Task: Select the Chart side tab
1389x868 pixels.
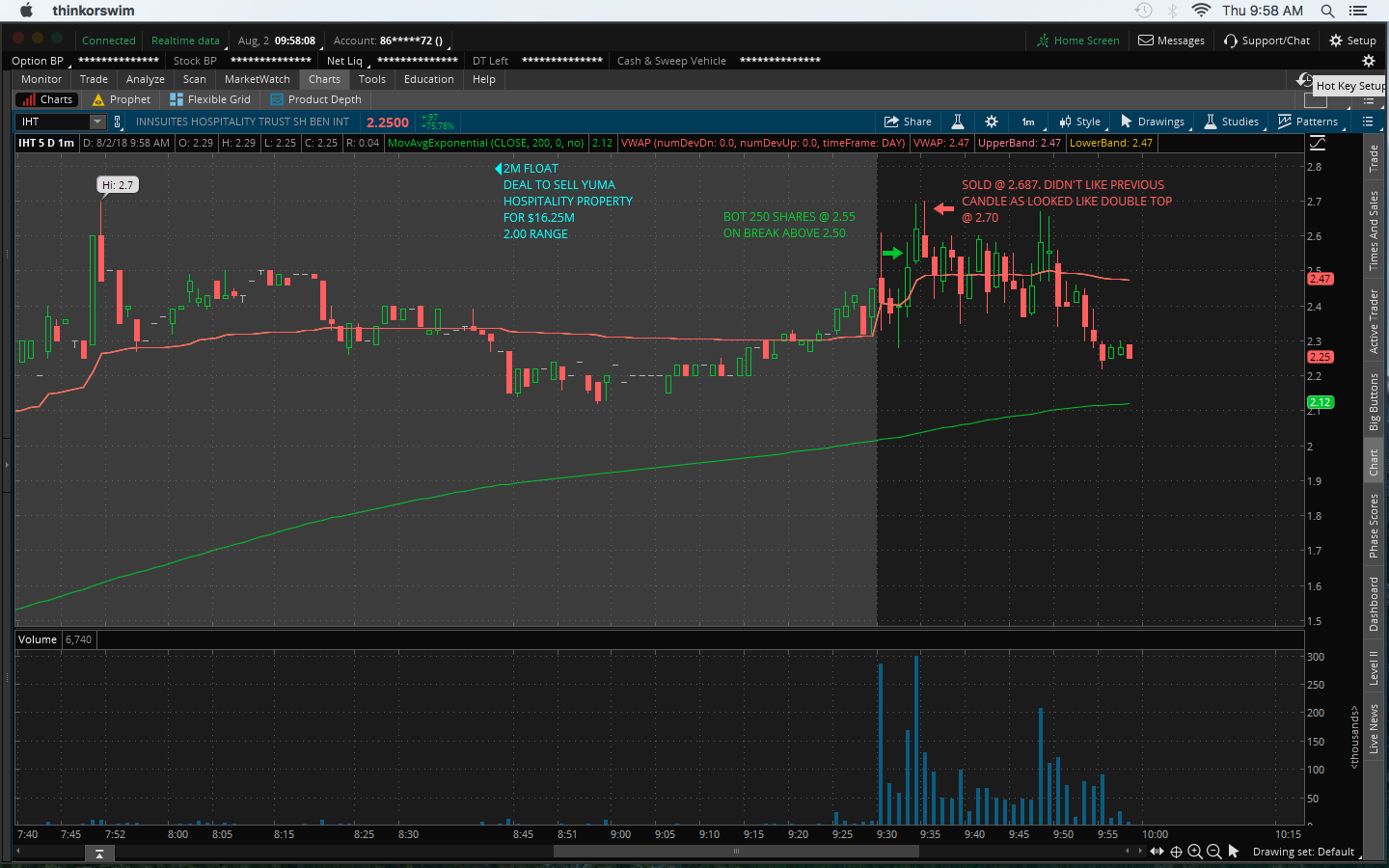Action: click(x=1374, y=462)
